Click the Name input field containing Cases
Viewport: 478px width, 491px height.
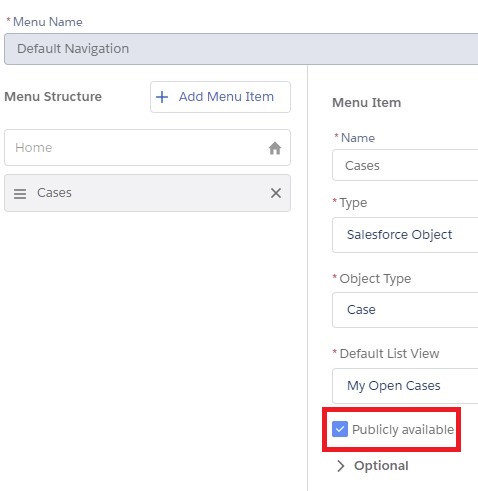pos(405,165)
